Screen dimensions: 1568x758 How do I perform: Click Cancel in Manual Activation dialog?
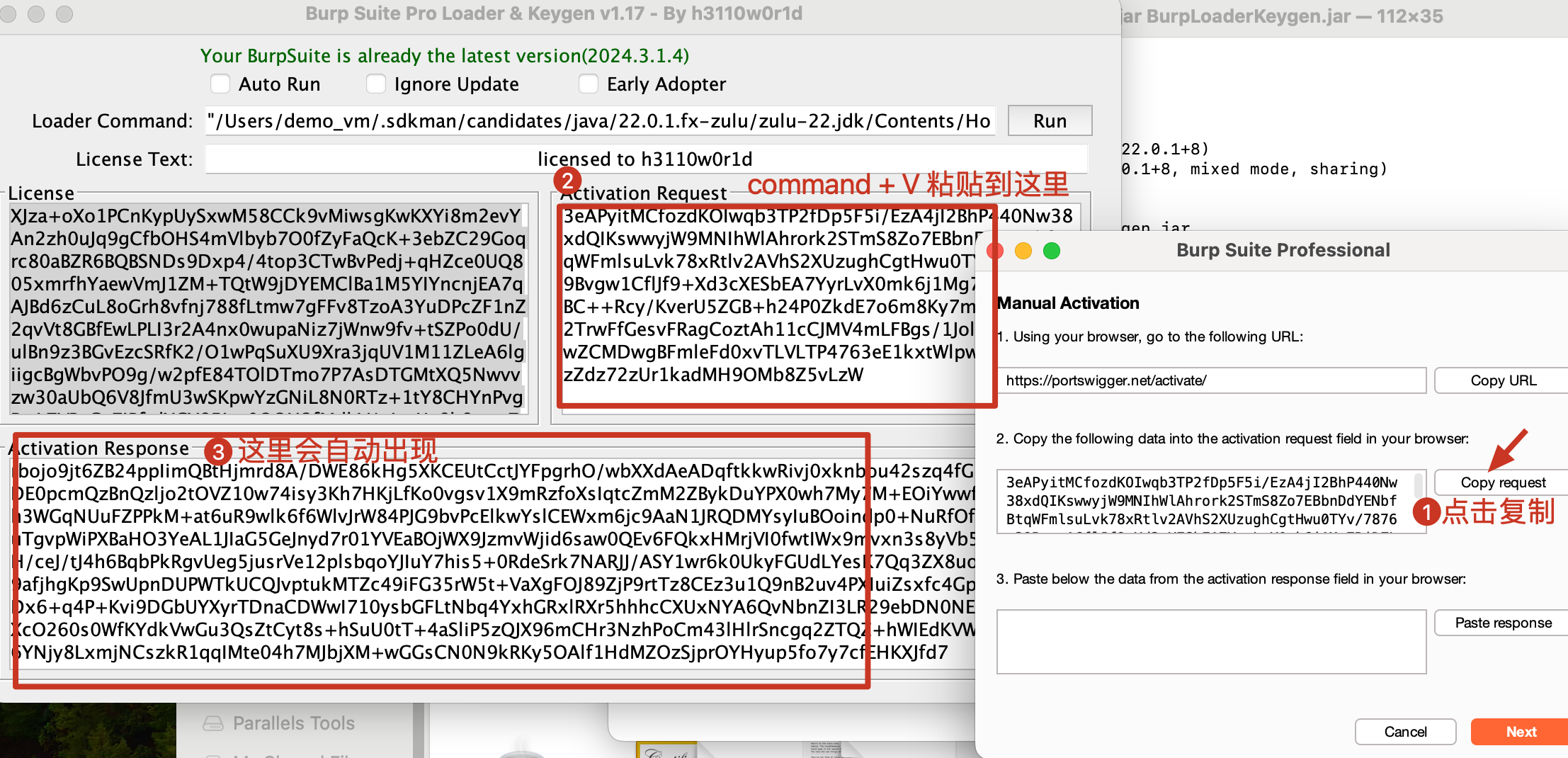(x=1405, y=732)
